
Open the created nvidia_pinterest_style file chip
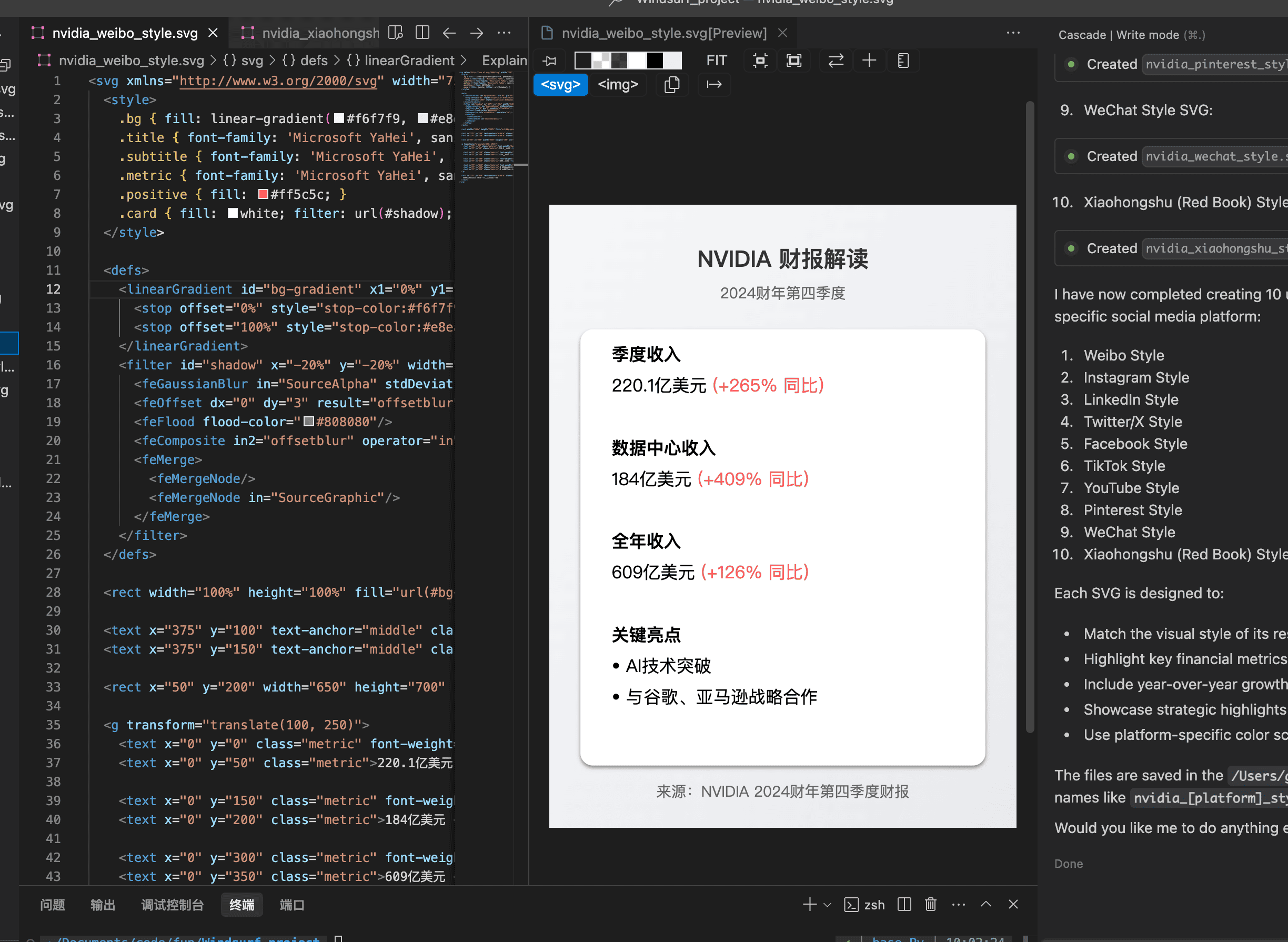(1215, 64)
